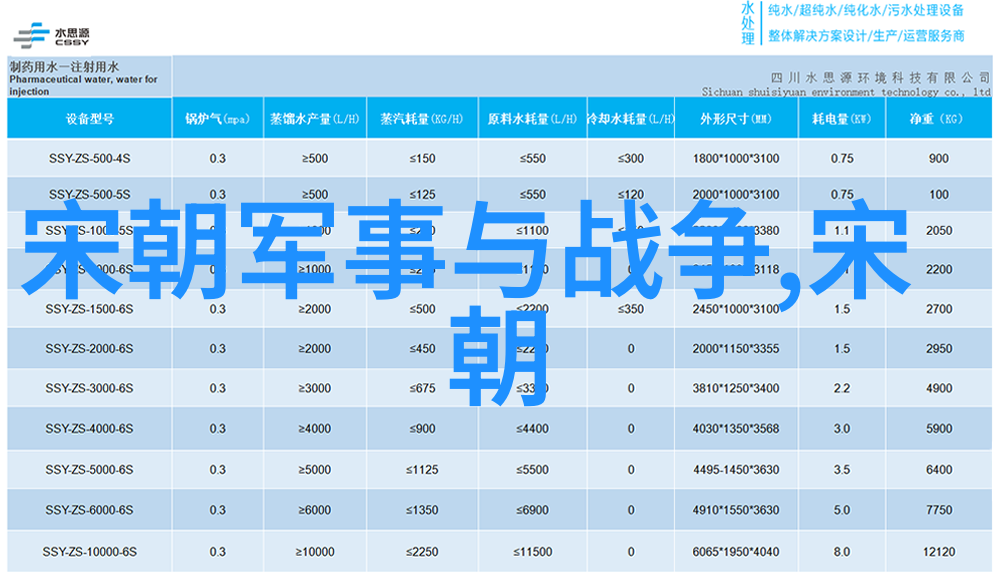Click the vertical 水处理 label at top right
The width and height of the screenshot is (1000, 581).
tap(747, 24)
